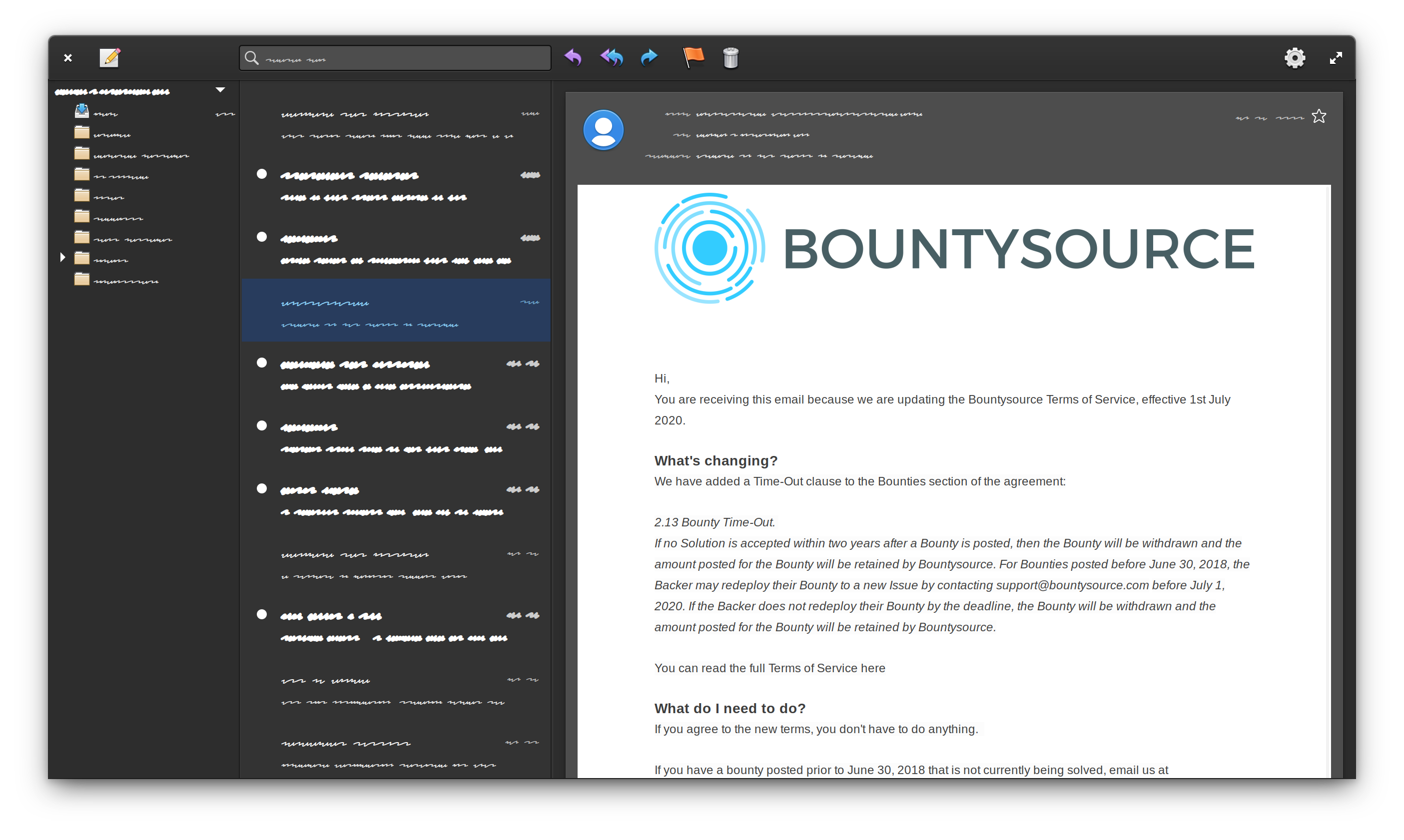Star the open Bountysource email
This screenshot has height=840, width=1404.
click(1319, 116)
